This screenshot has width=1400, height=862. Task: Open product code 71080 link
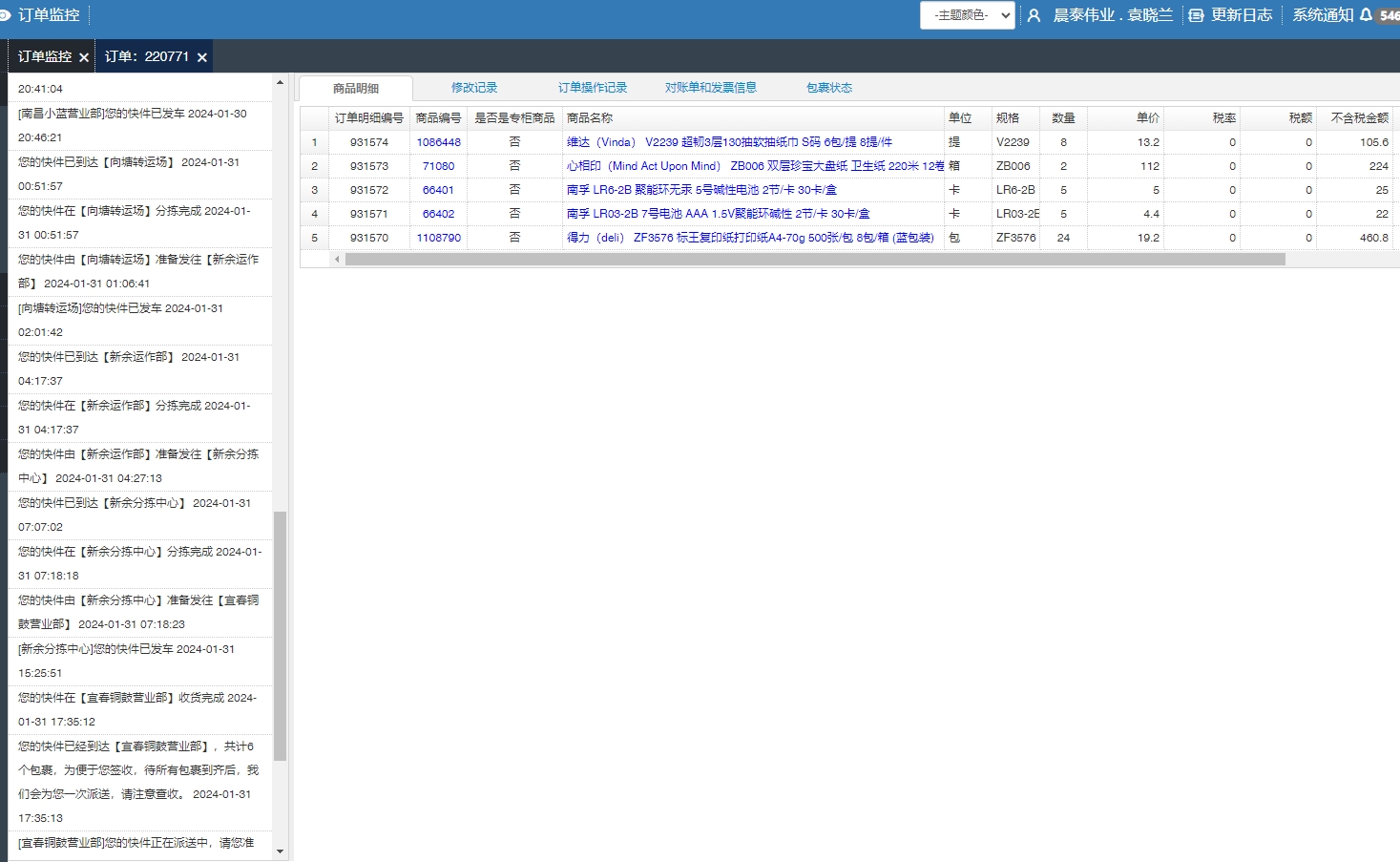[438, 166]
